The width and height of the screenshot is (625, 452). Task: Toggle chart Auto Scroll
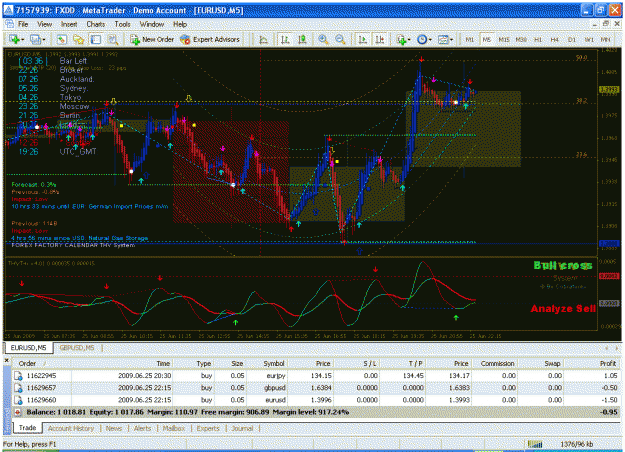coord(362,39)
